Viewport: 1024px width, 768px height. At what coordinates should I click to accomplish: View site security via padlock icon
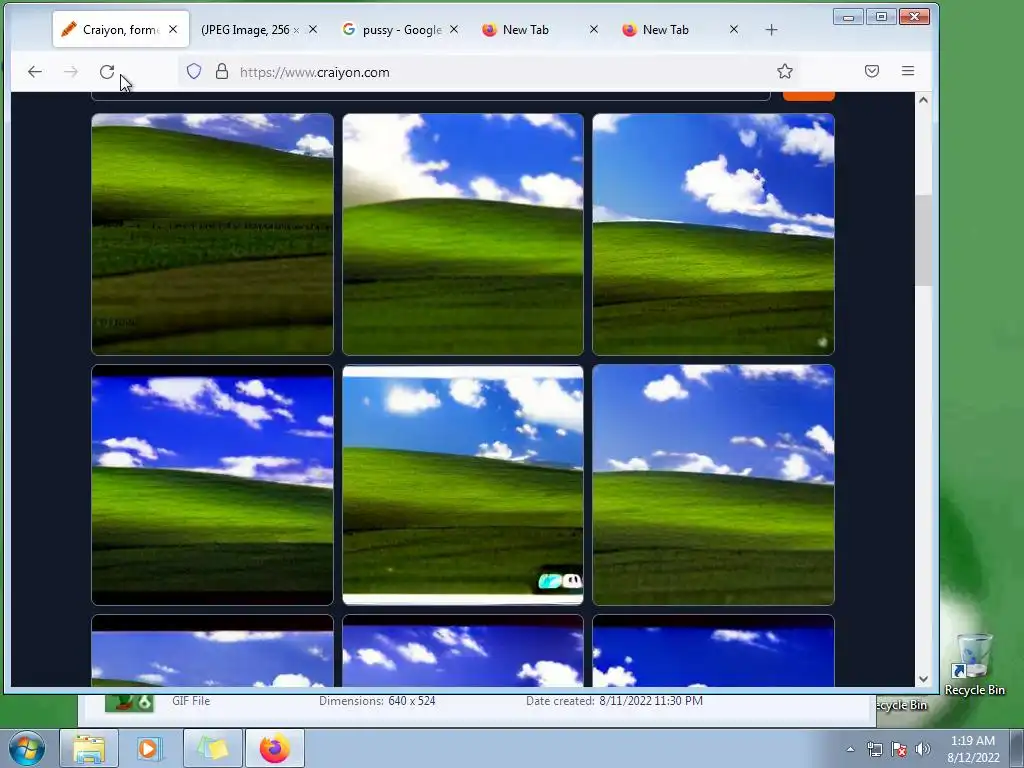coord(221,71)
